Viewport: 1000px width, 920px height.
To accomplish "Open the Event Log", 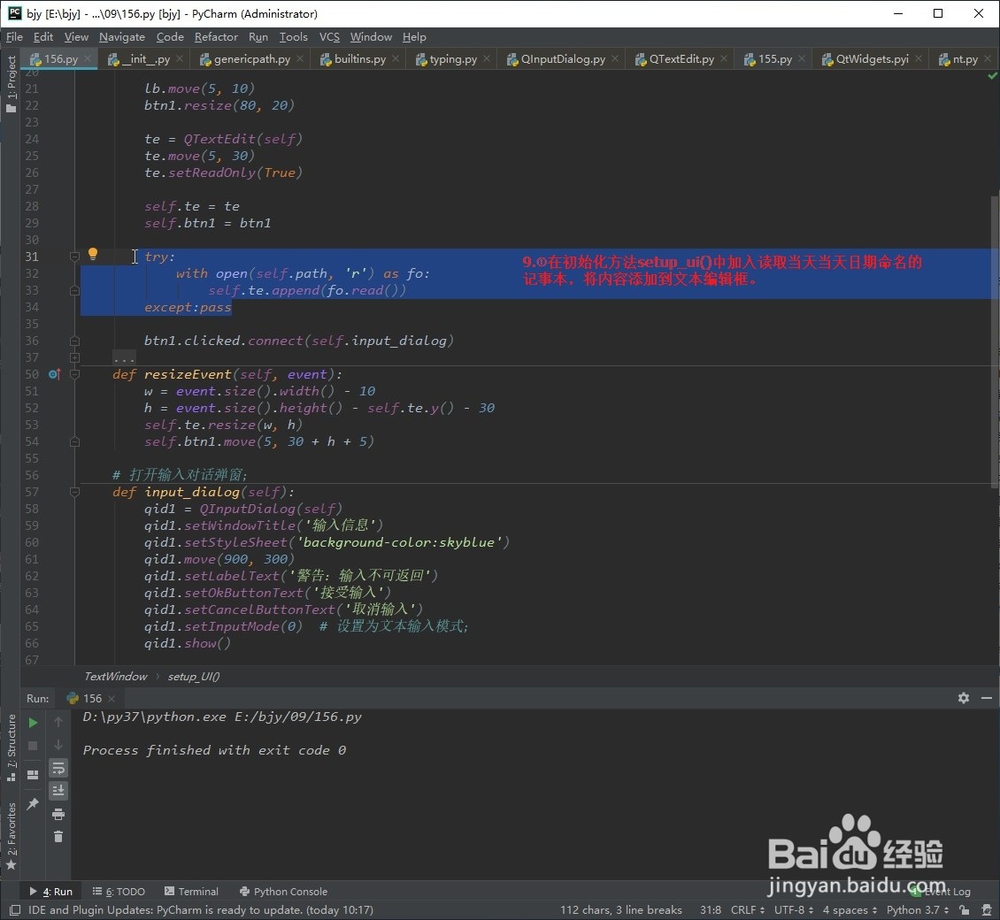I will (941, 891).
